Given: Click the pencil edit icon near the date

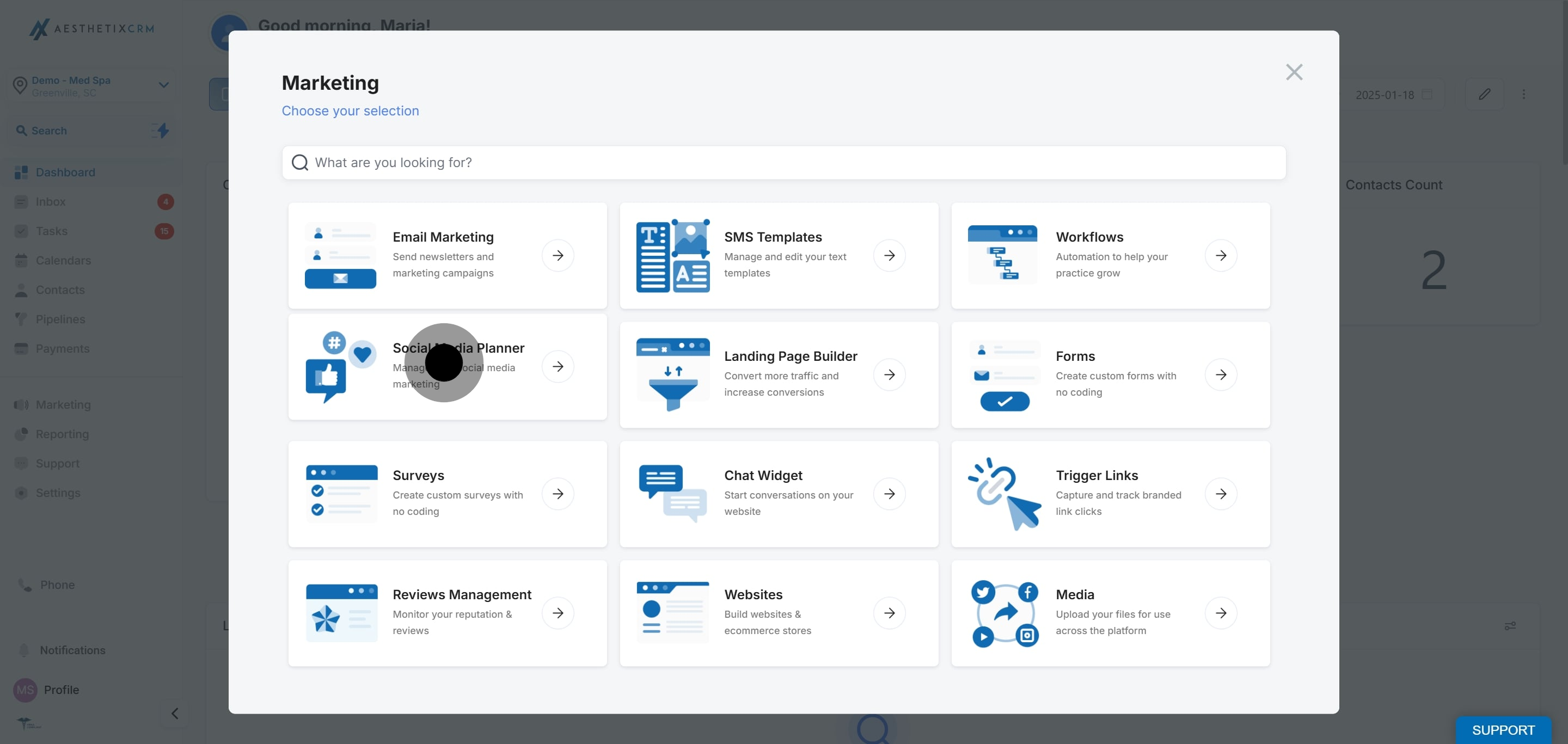Looking at the screenshot, I should click(x=1484, y=94).
